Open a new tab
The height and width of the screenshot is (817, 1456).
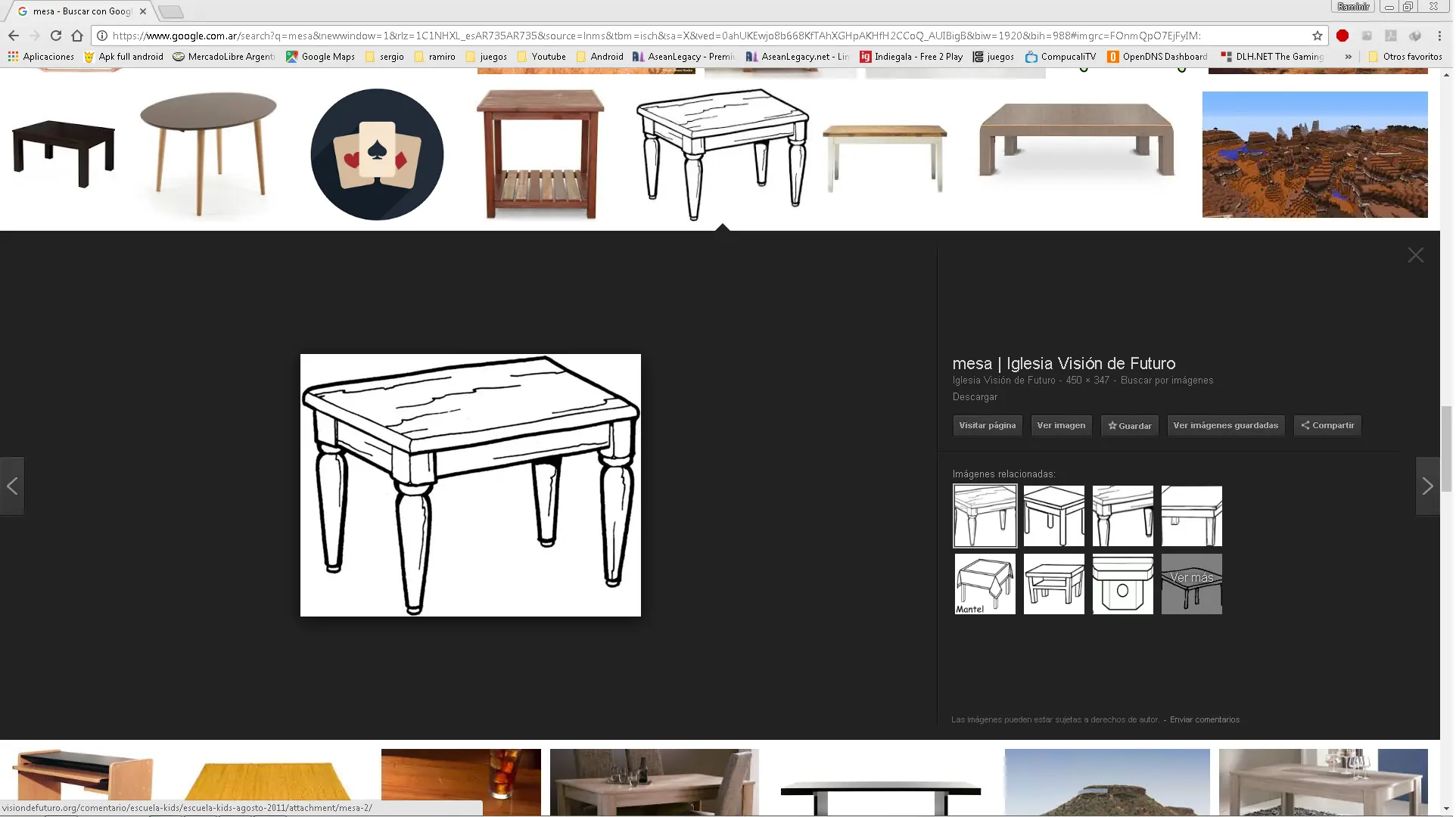(x=171, y=11)
